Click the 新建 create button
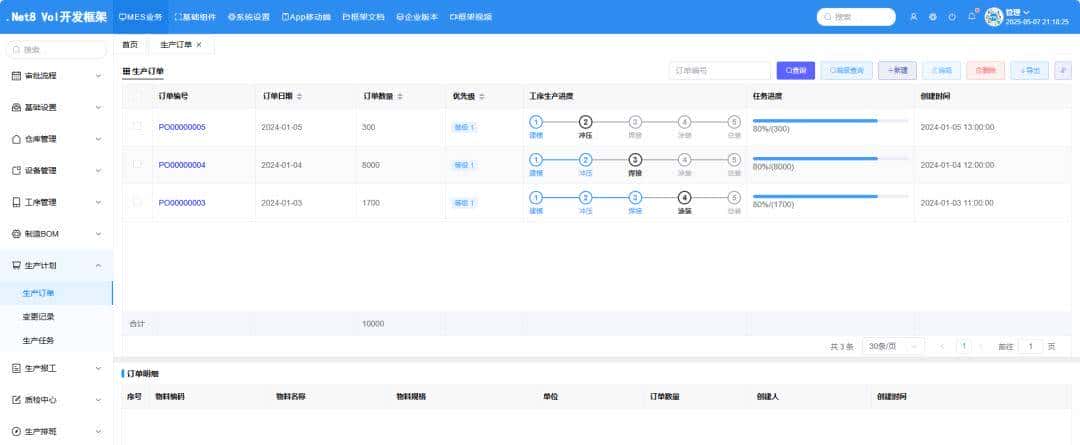Viewport: 1080px width, 445px height. 897,70
